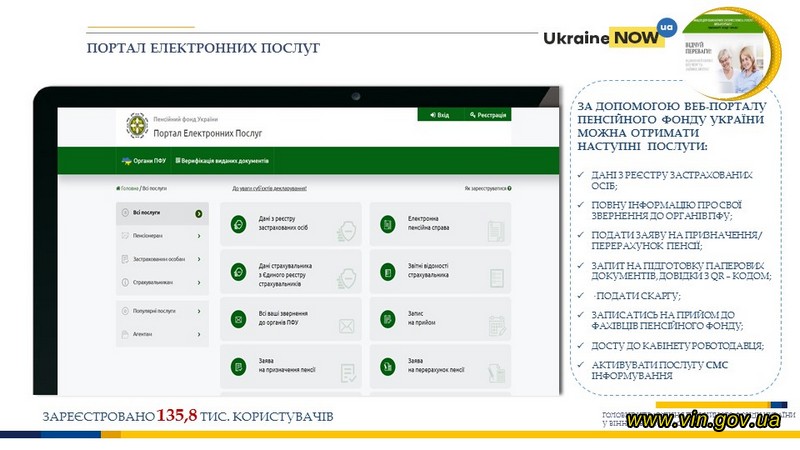Open 'До уваги суб'єктів декларування!' link
This screenshot has height=450, width=800.
tap(269, 188)
